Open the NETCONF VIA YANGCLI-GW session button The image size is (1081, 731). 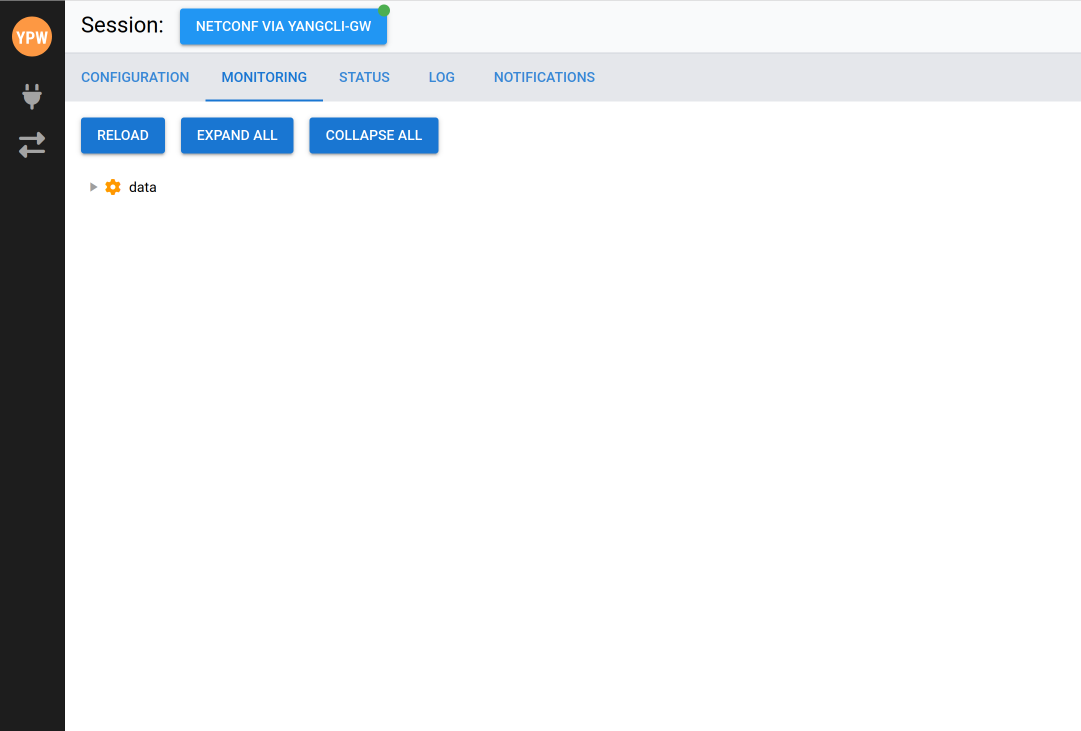click(x=283, y=27)
